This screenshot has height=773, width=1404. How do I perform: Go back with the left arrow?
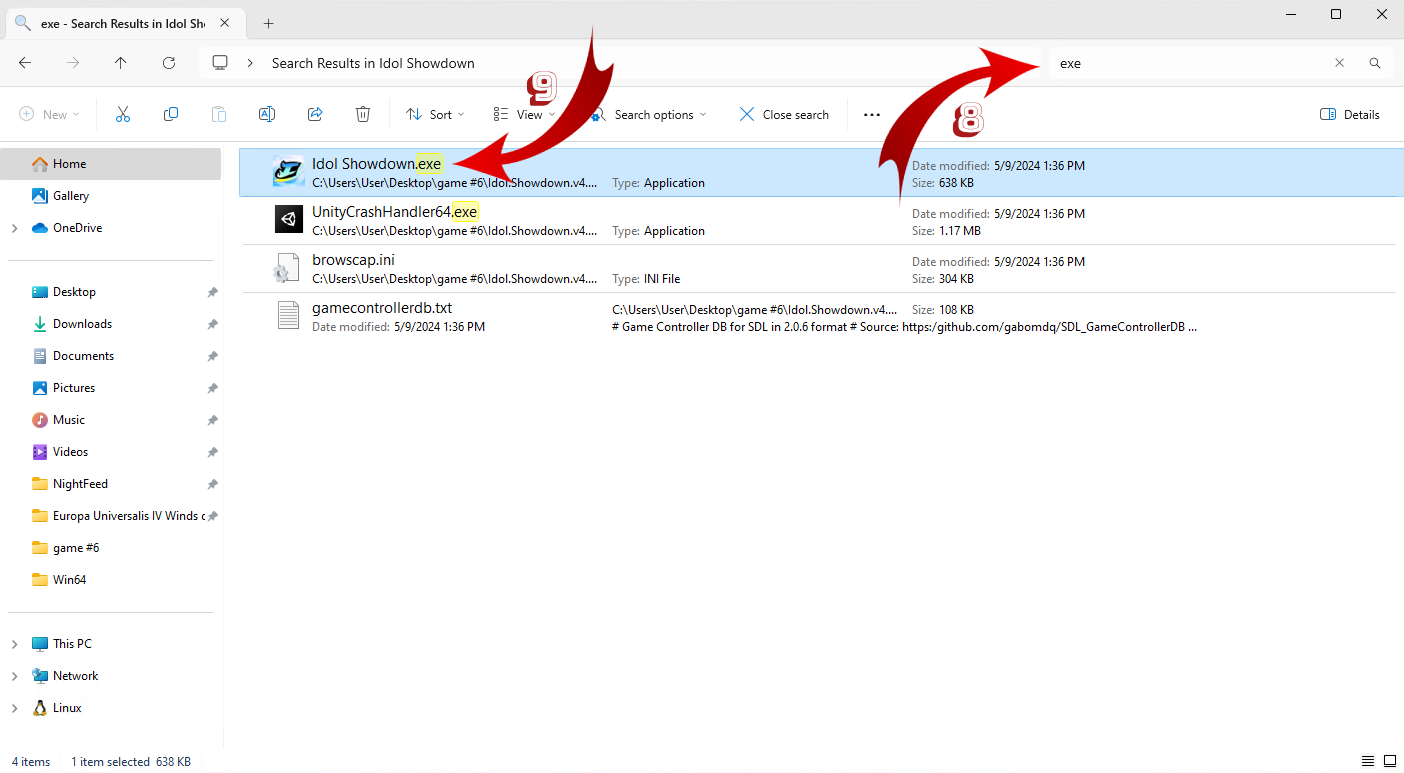click(25, 63)
